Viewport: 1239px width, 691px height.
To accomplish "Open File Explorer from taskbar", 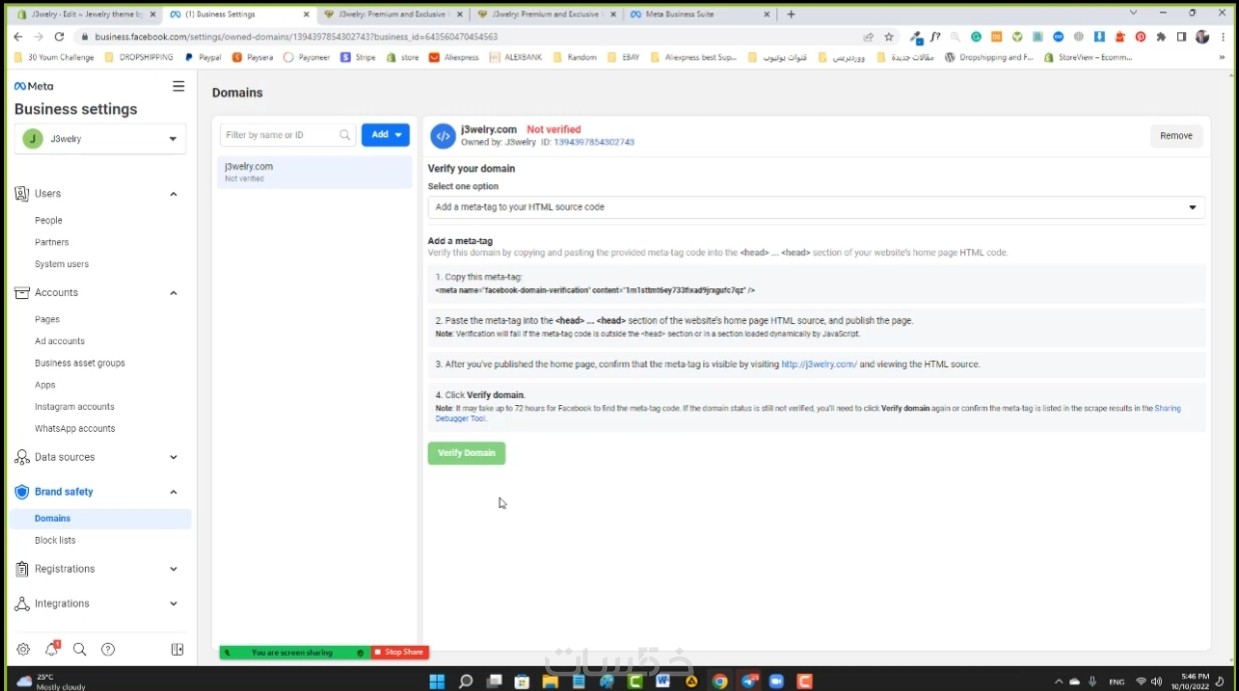I will (551, 681).
